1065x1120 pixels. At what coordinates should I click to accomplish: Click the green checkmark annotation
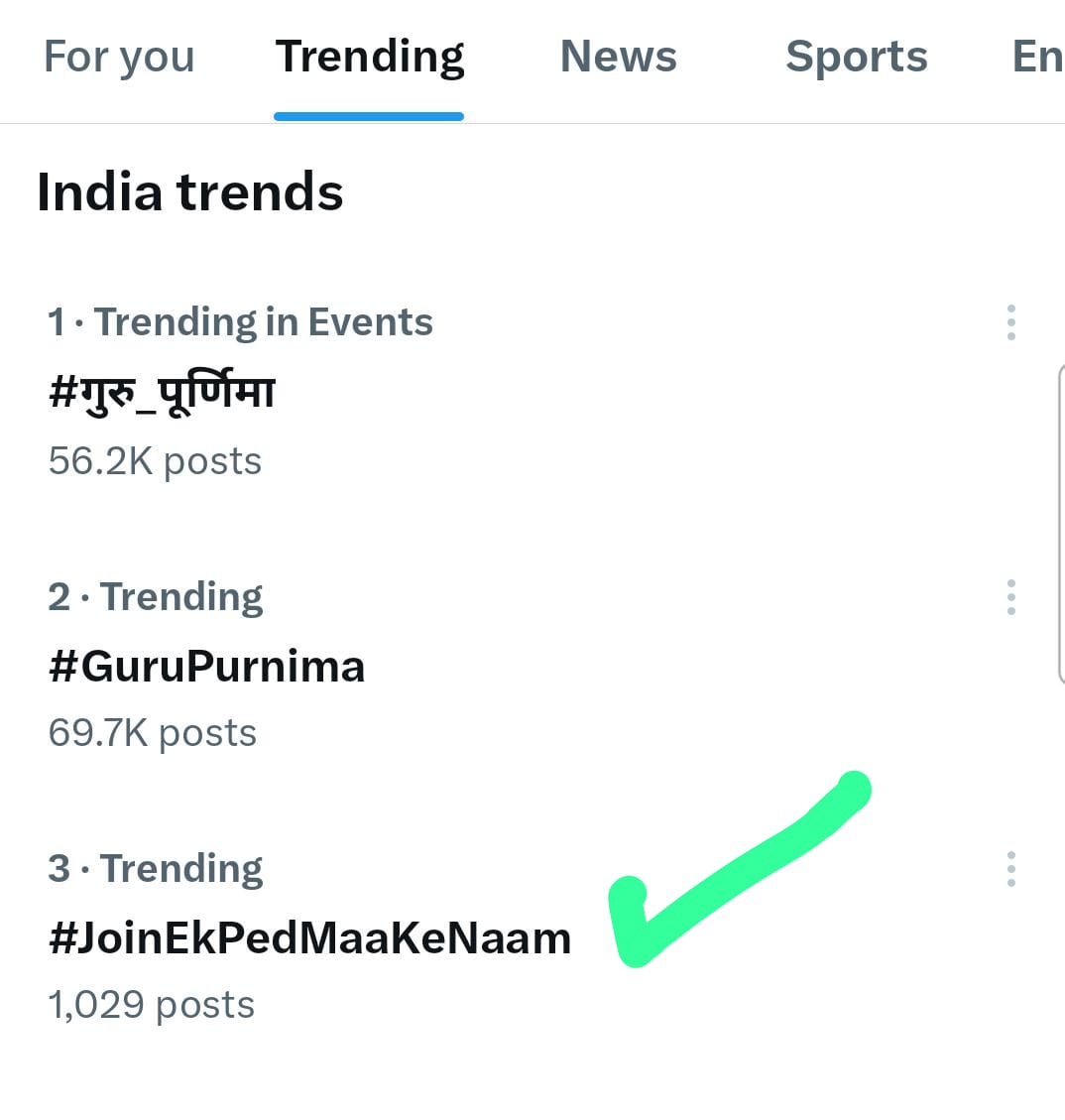pyautogui.click(x=734, y=873)
